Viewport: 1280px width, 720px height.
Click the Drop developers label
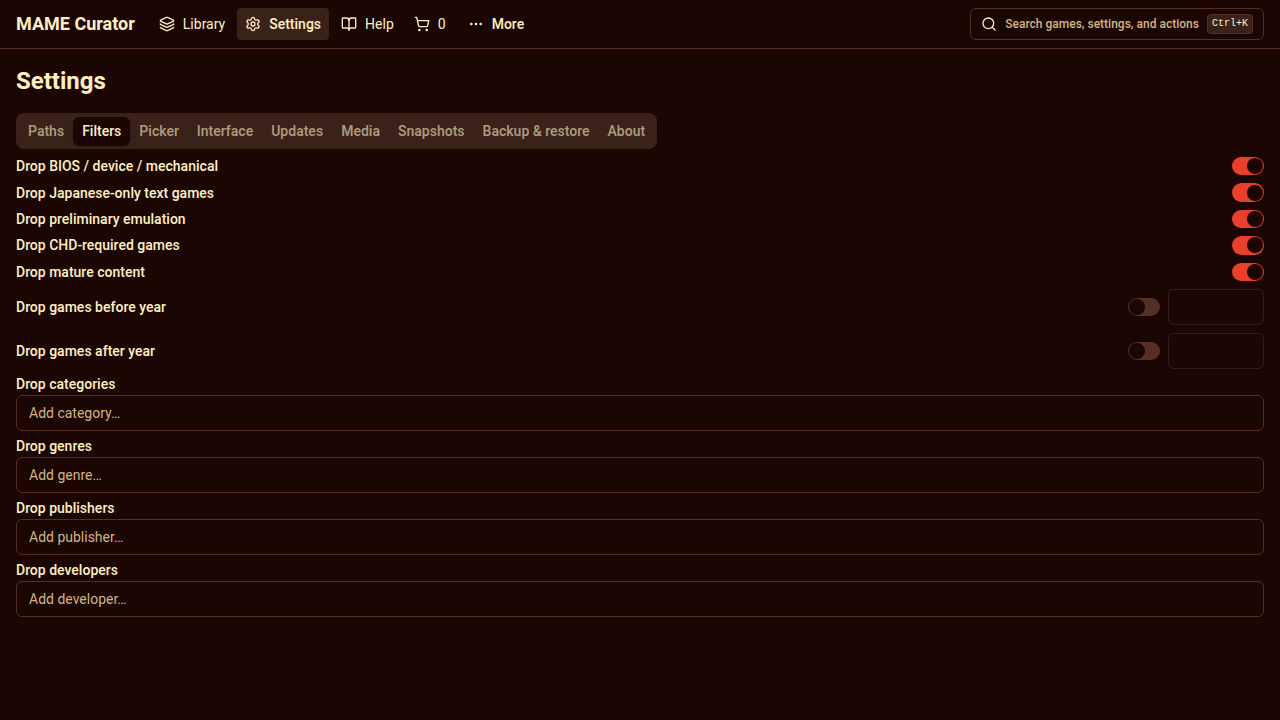click(x=67, y=570)
